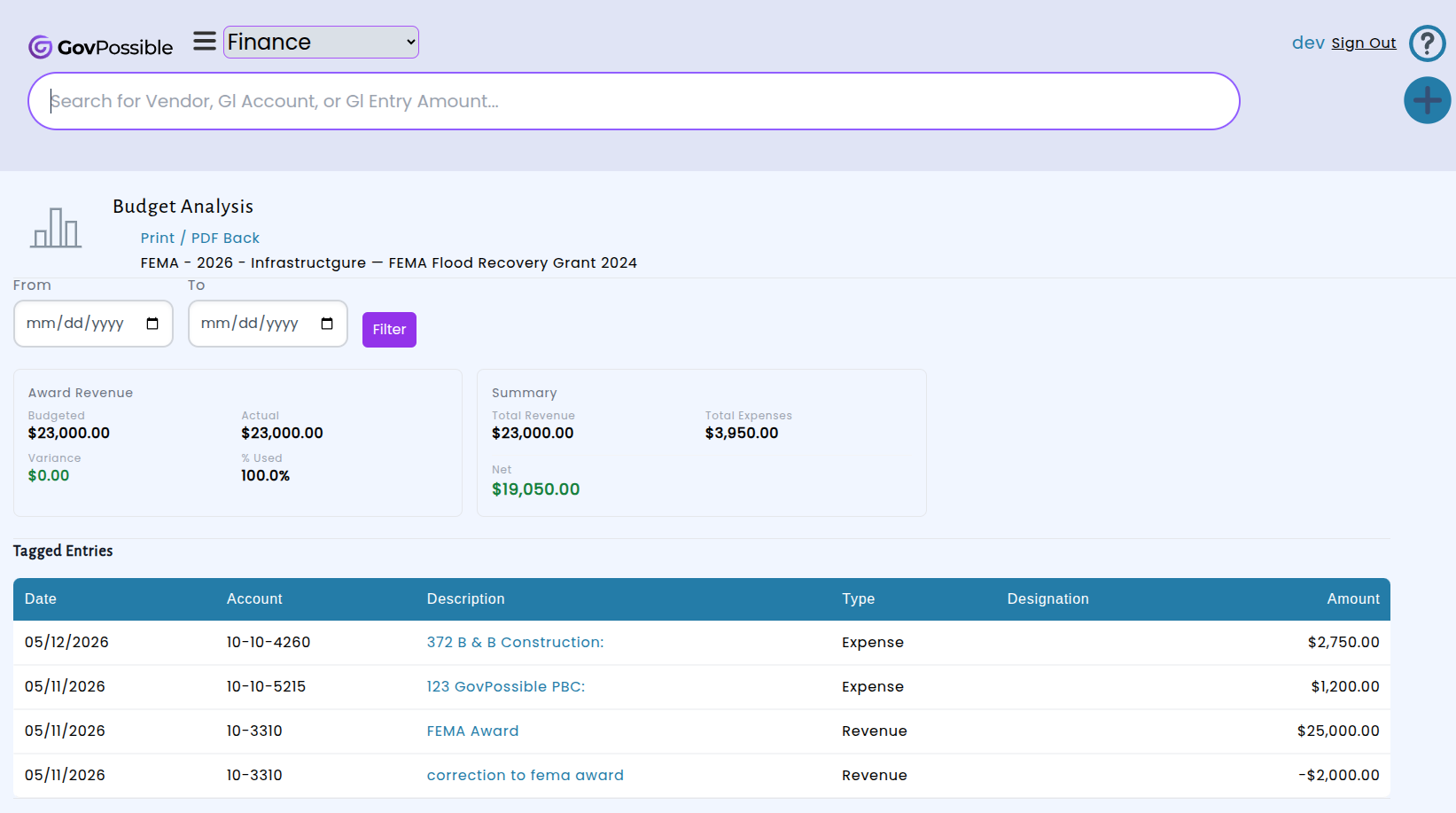Click the Type column header

point(858,599)
